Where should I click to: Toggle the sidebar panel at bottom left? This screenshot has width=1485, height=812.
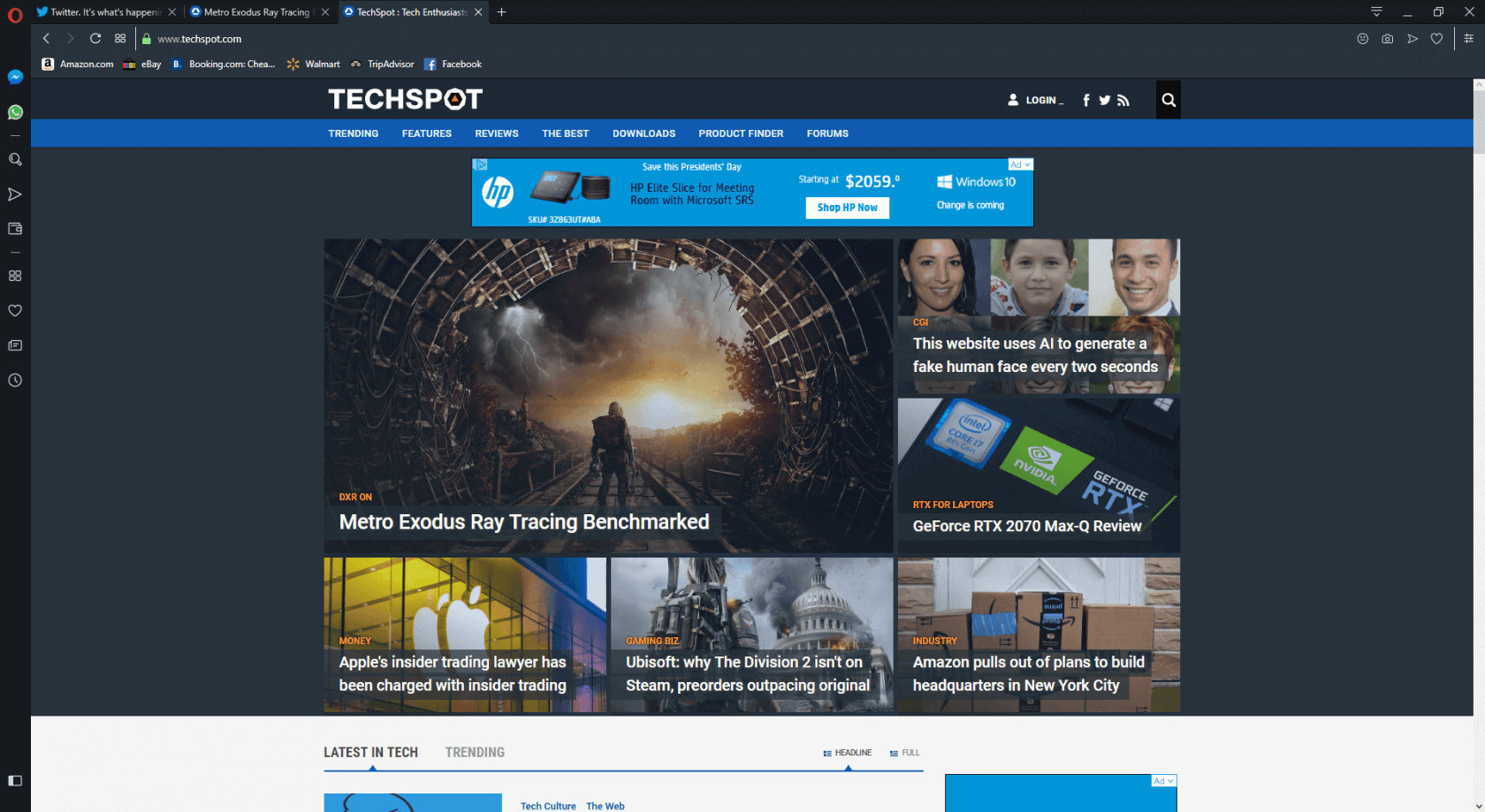point(15,781)
